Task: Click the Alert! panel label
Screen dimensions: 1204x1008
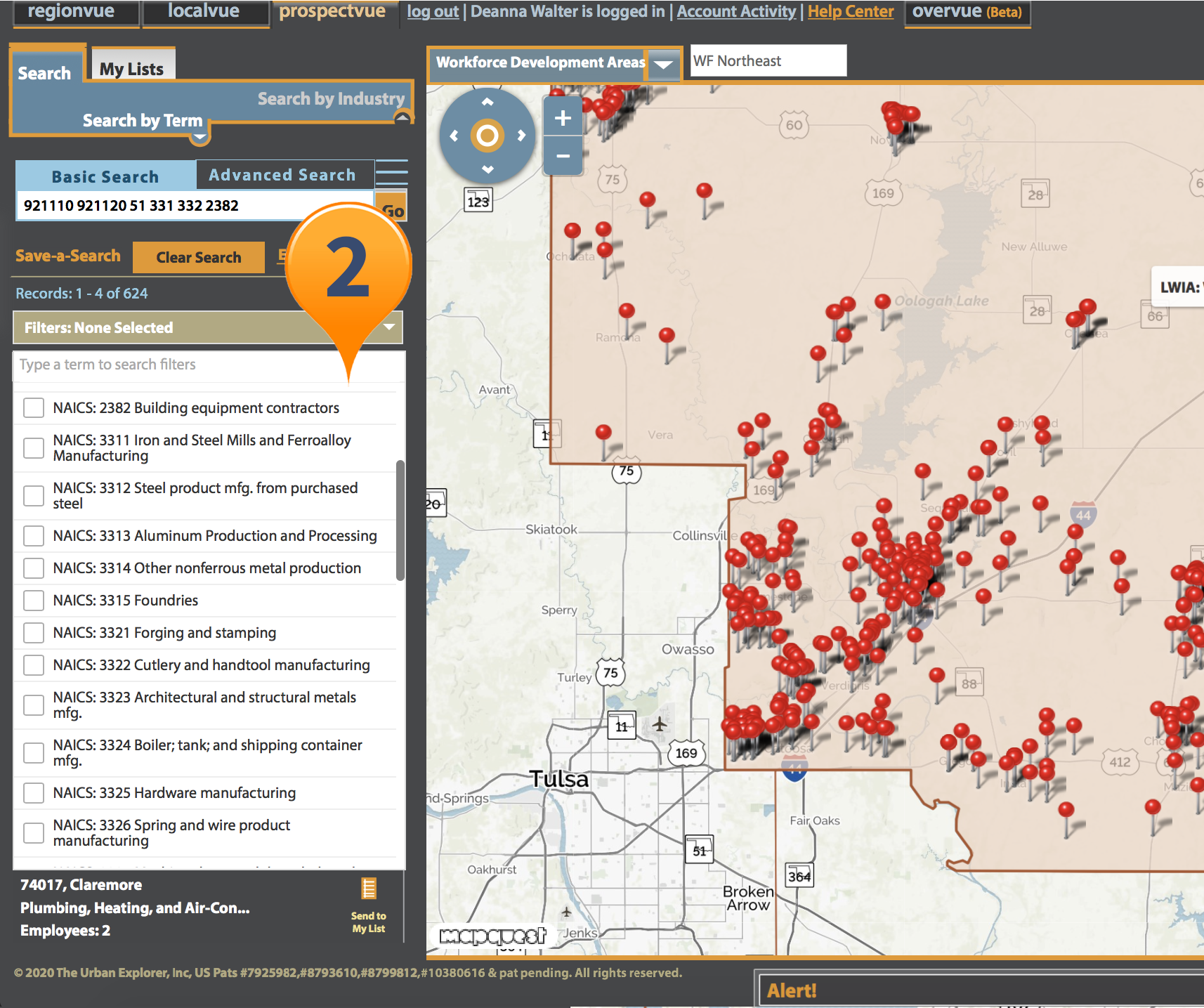Action: [792, 990]
